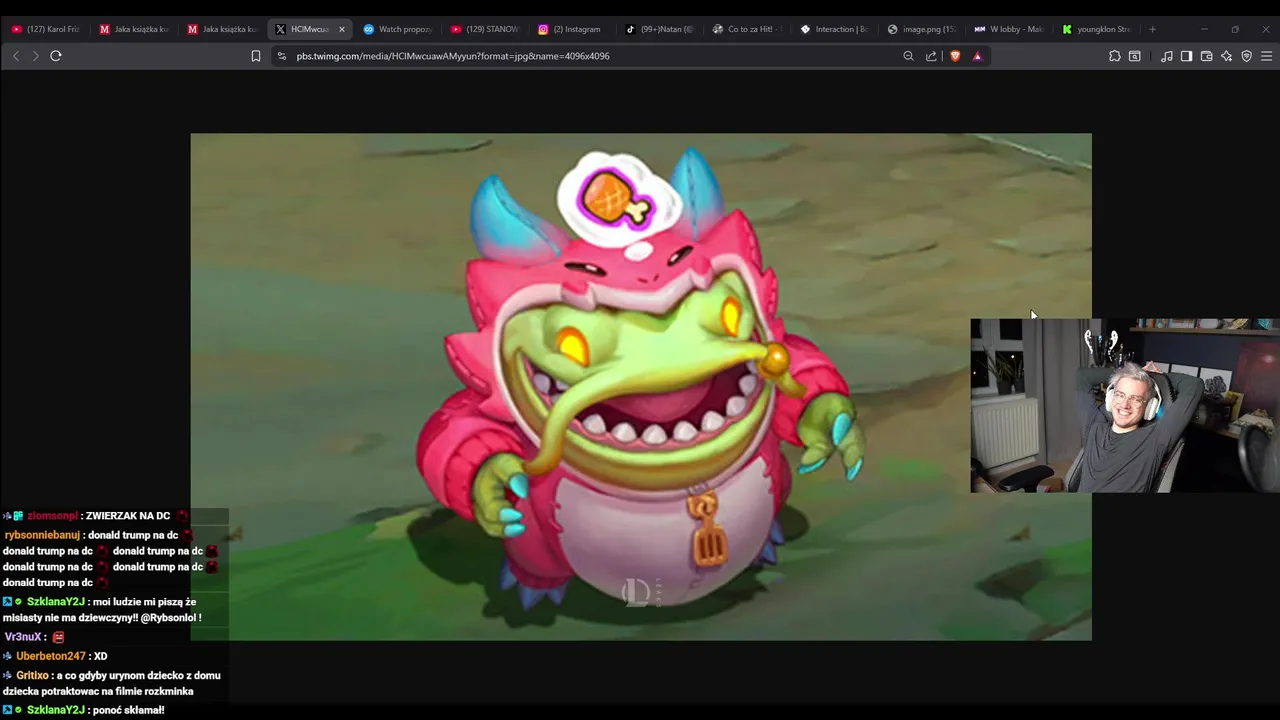
Task: Open Brave VPN shield icon
Action: (x=1246, y=56)
